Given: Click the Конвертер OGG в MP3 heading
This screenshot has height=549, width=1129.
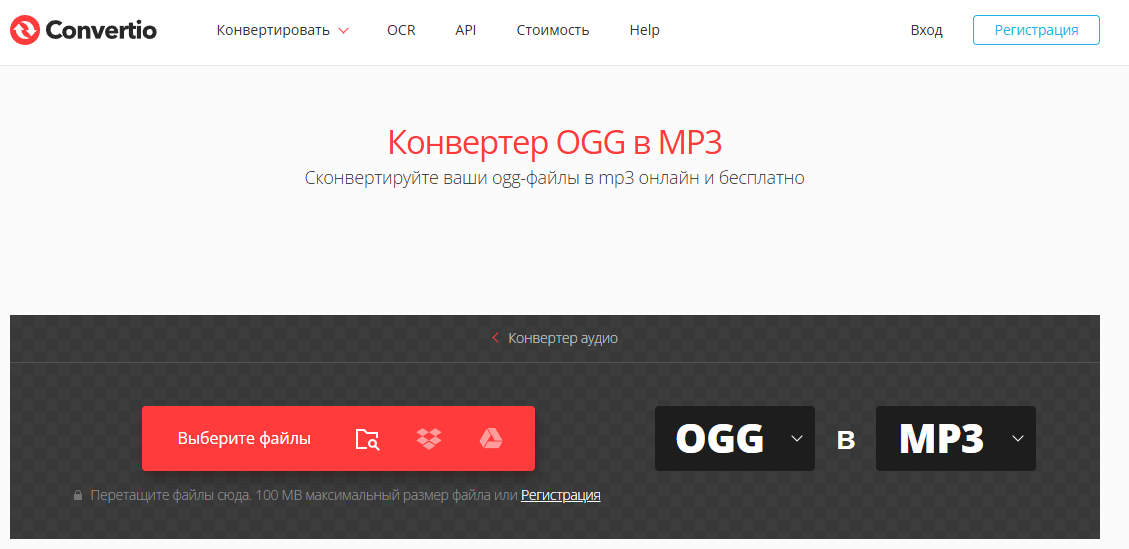Looking at the screenshot, I should pyautogui.click(x=554, y=143).
